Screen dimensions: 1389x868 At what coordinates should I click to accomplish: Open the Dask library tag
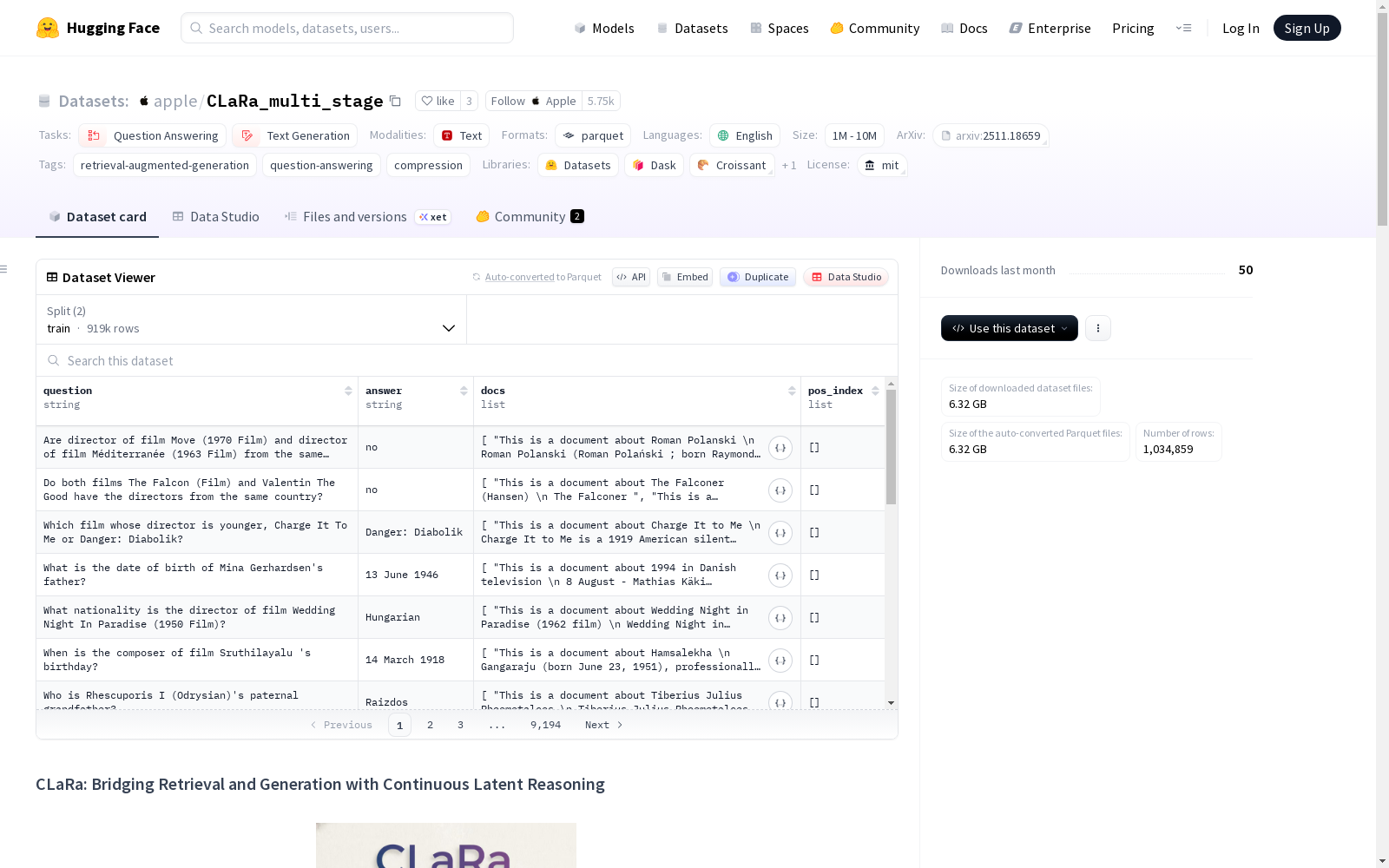[x=655, y=165]
